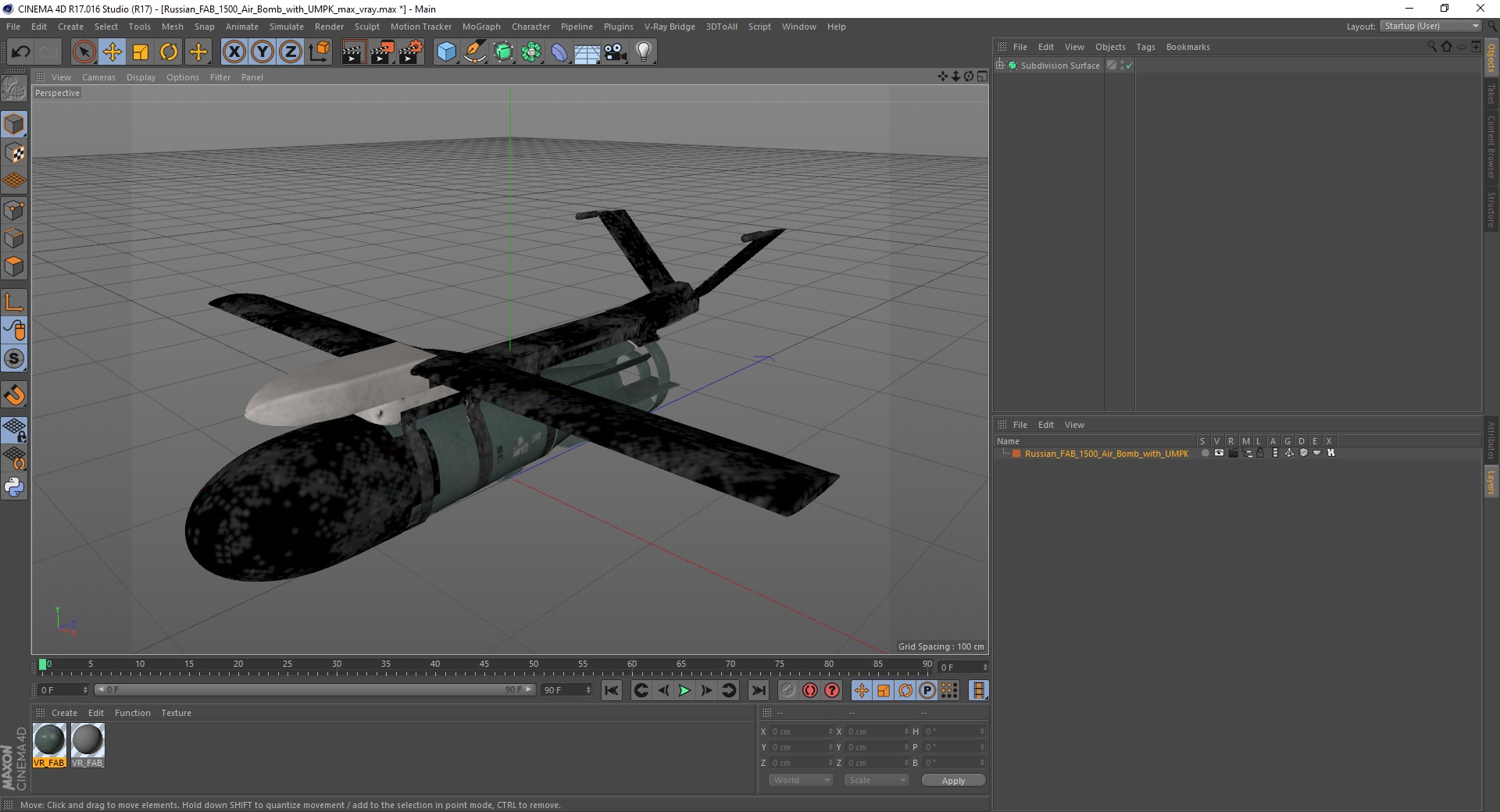
Task: Open Object Manager Tags menu
Action: (x=1145, y=47)
